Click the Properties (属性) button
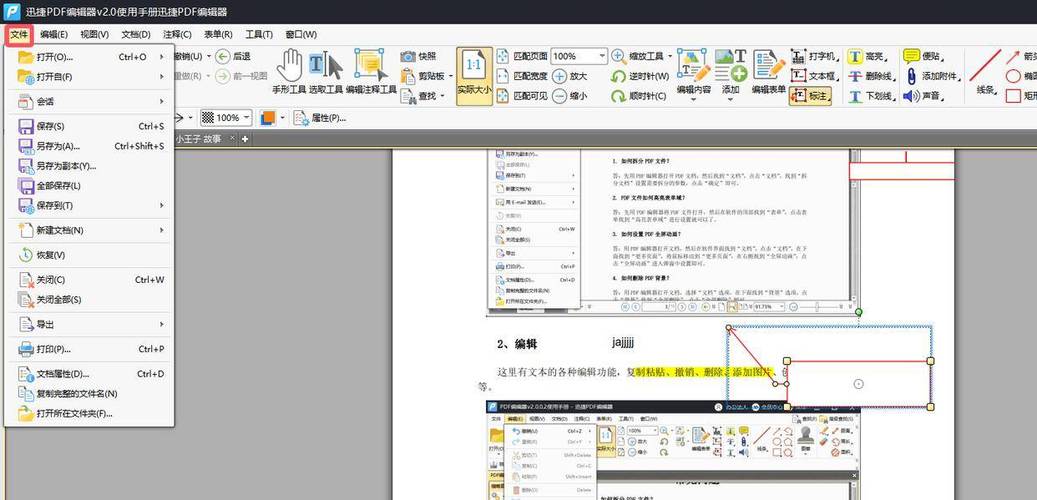Image resolution: width=1037 pixels, height=500 pixels. click(320, 118)
